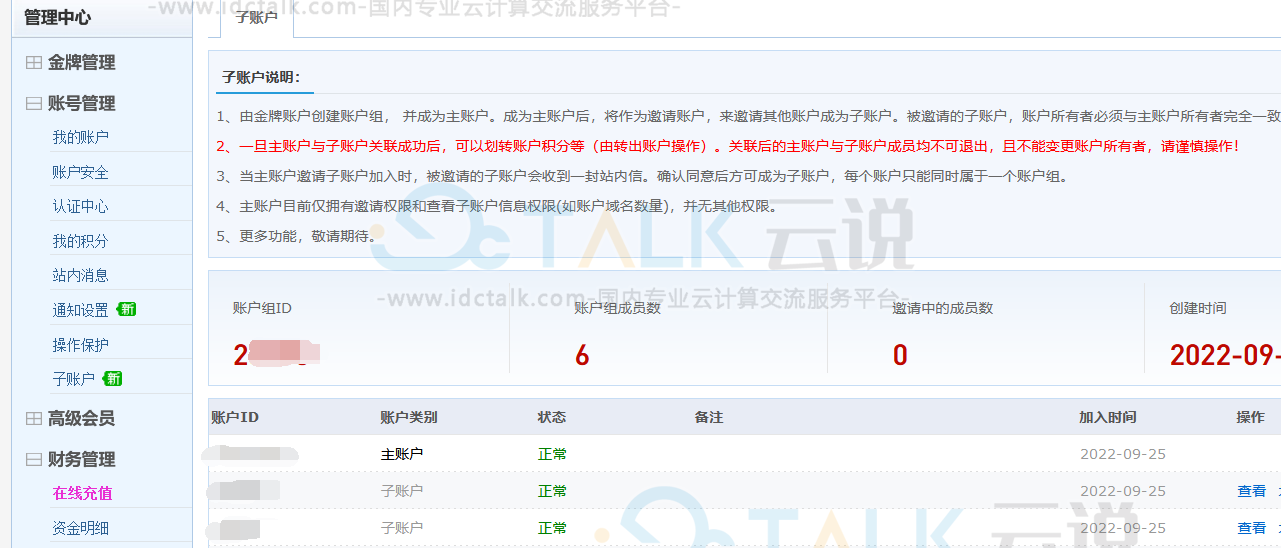Click 主账户 cell in first row
1281x548 pixels.
pyautogui.click(x=402, y=454)
